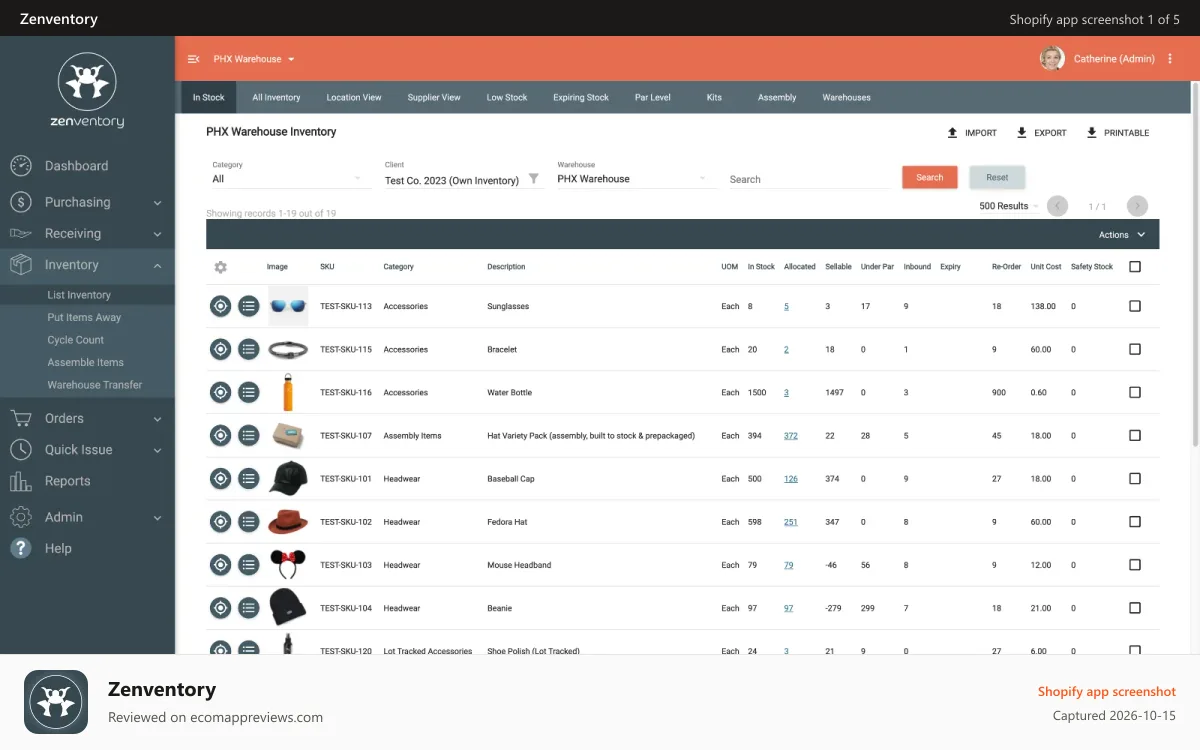This screenshot has height=750, width=1200.
Task: Switch to the Par Level tab
Action: coord(653,98)
